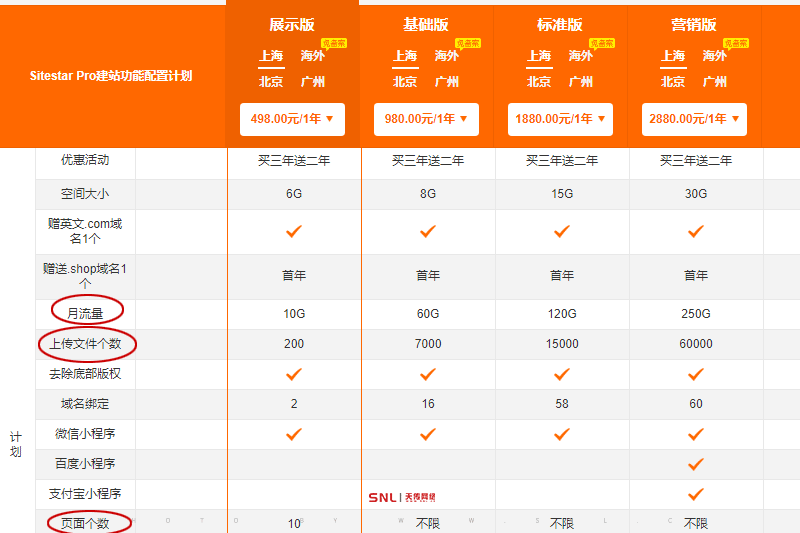This screenshot has width=800, height=533.
Task: Click the .com域名 checkmark for 展示版
Action: pos(294,232)
